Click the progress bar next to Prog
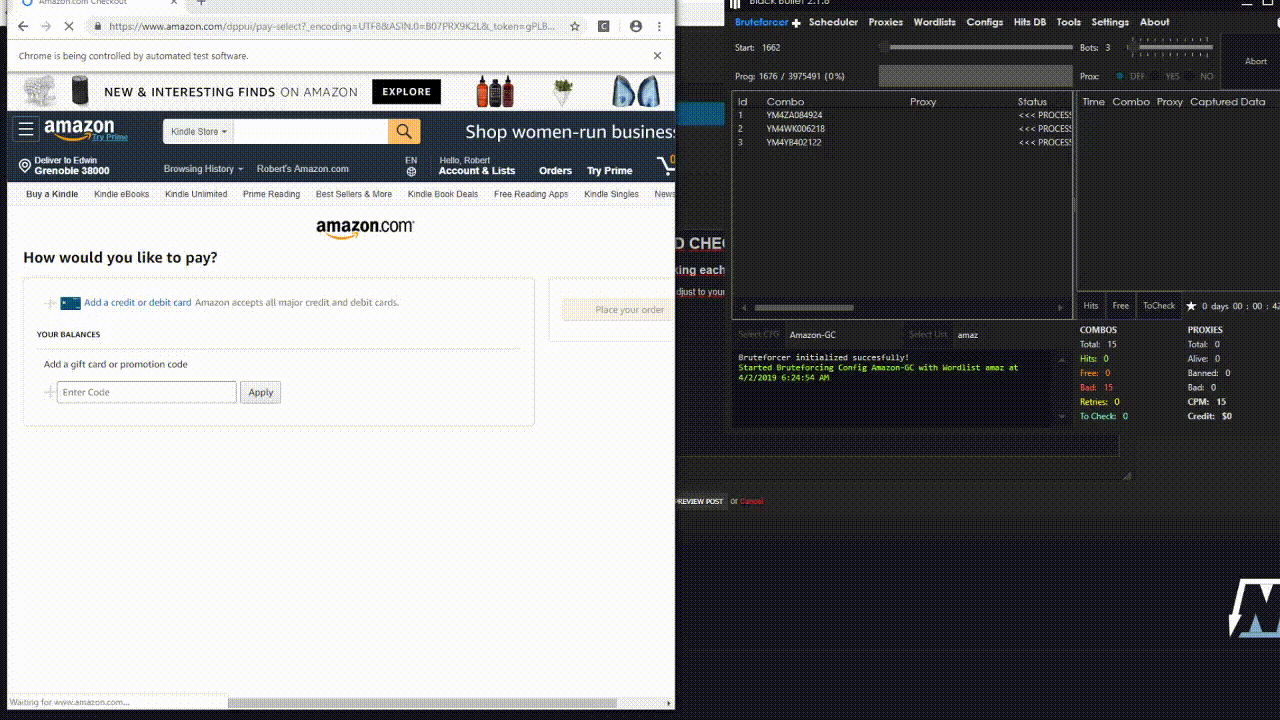 coord(975,76)
